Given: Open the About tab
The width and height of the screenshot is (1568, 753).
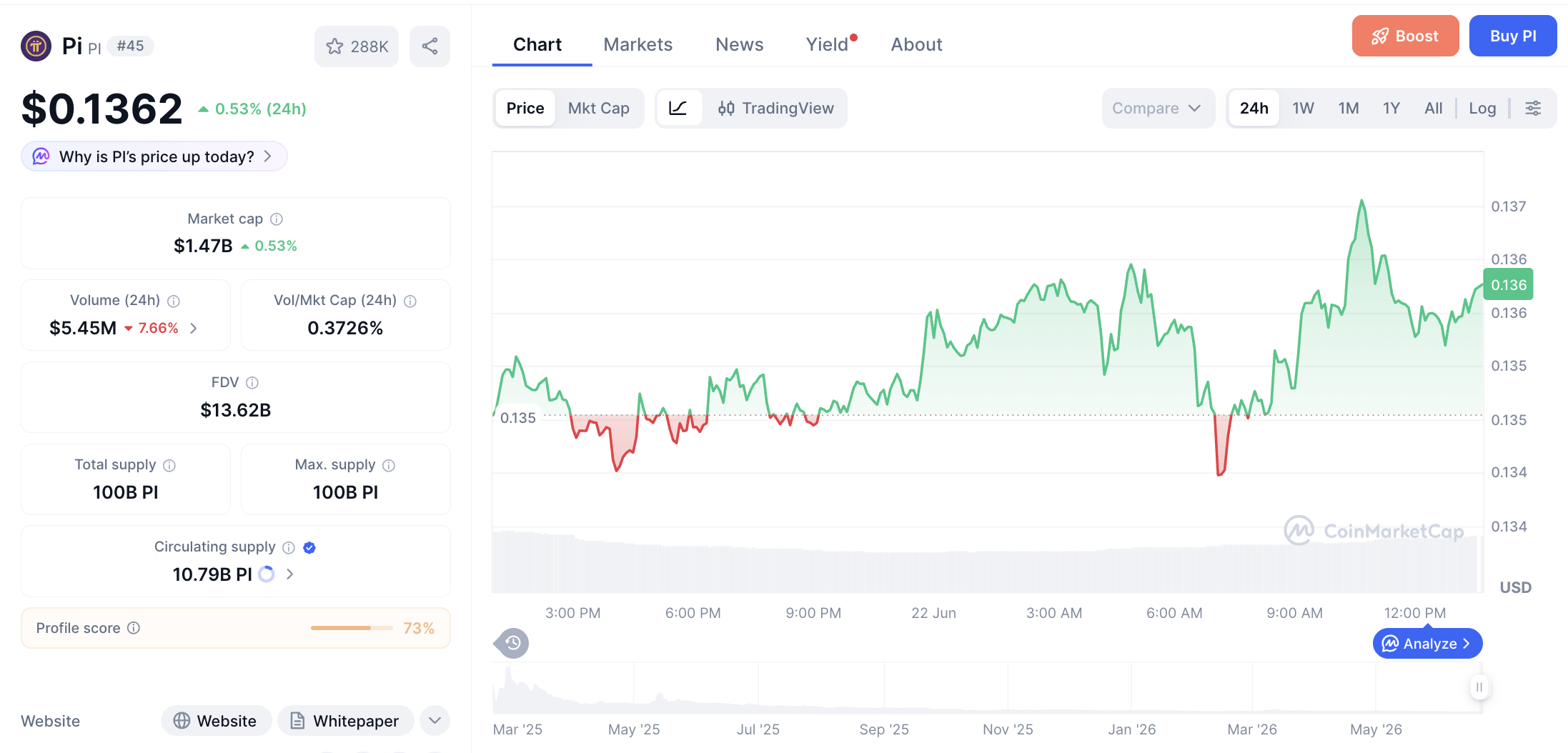Looking at the screenshot, I should pos(916,44).
